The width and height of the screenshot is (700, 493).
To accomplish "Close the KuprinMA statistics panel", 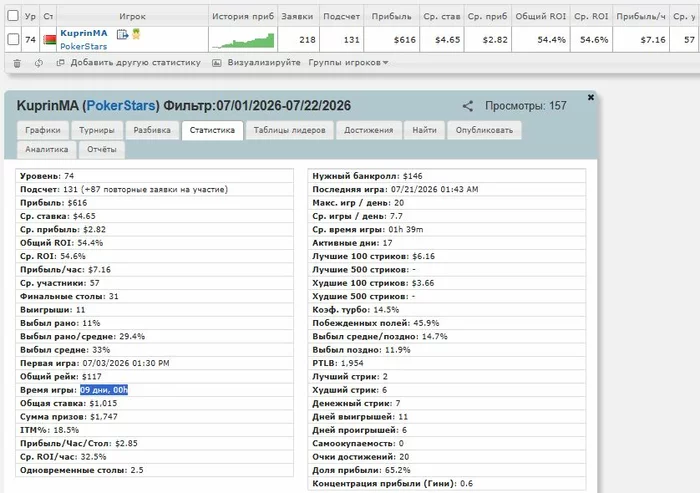I will (x=591, y=97).
